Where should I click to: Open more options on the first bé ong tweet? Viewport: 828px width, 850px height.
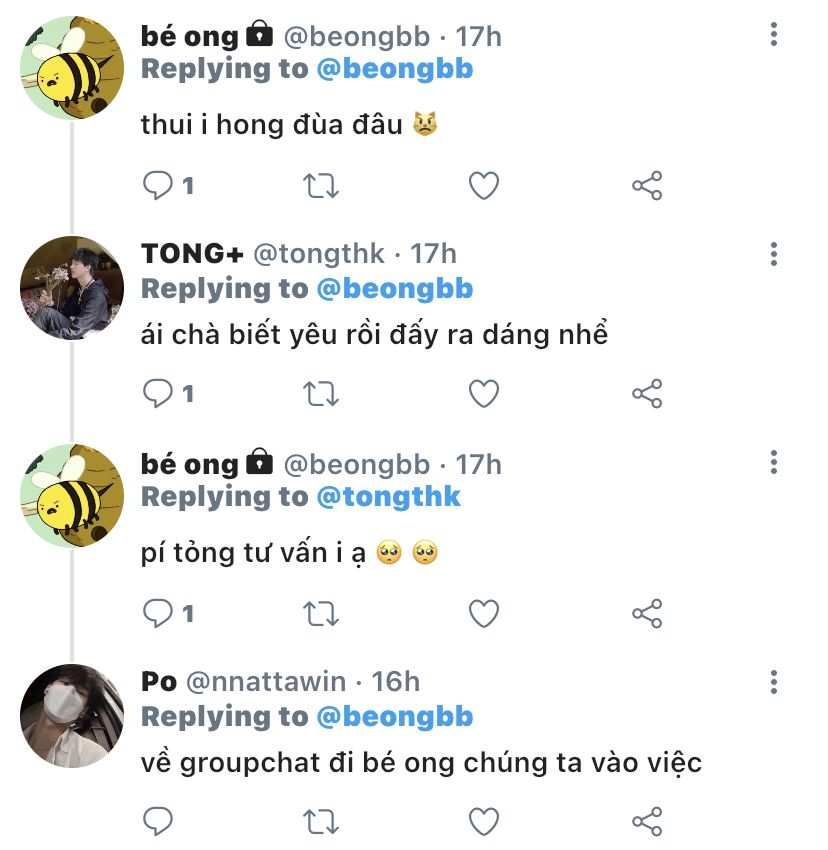coord(774,37)
